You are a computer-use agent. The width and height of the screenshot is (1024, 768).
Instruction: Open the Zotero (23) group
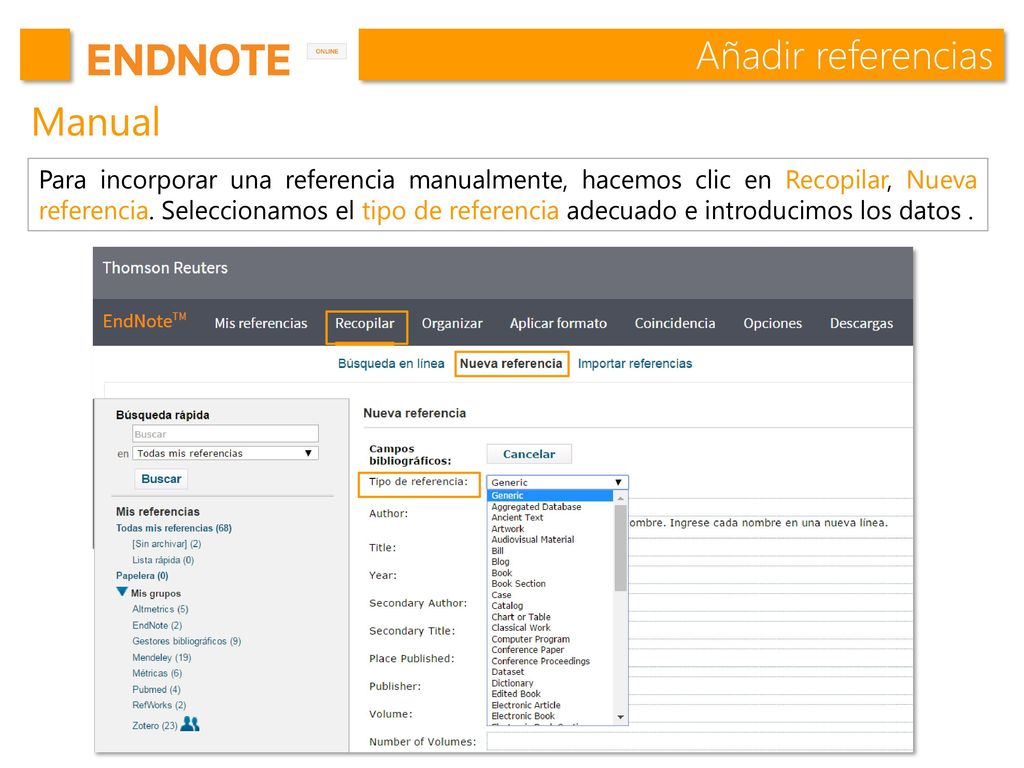tap(155, 726)
